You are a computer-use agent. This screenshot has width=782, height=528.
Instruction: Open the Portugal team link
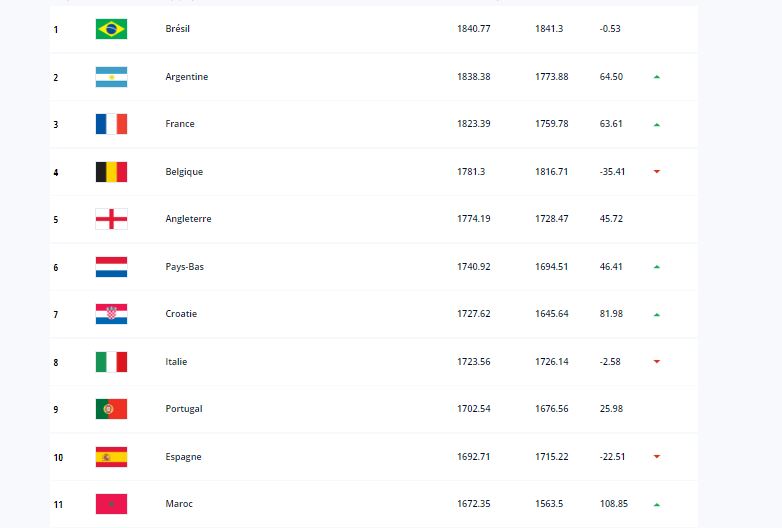184,409
